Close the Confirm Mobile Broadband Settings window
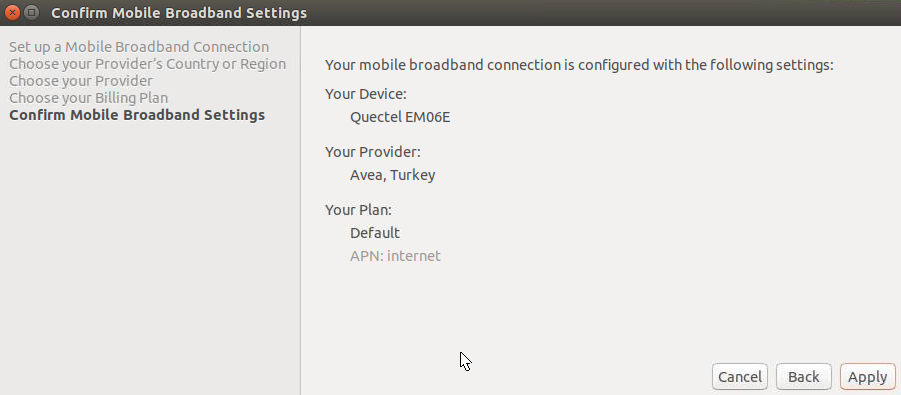 pyautogui.click(x=12, y=12)
